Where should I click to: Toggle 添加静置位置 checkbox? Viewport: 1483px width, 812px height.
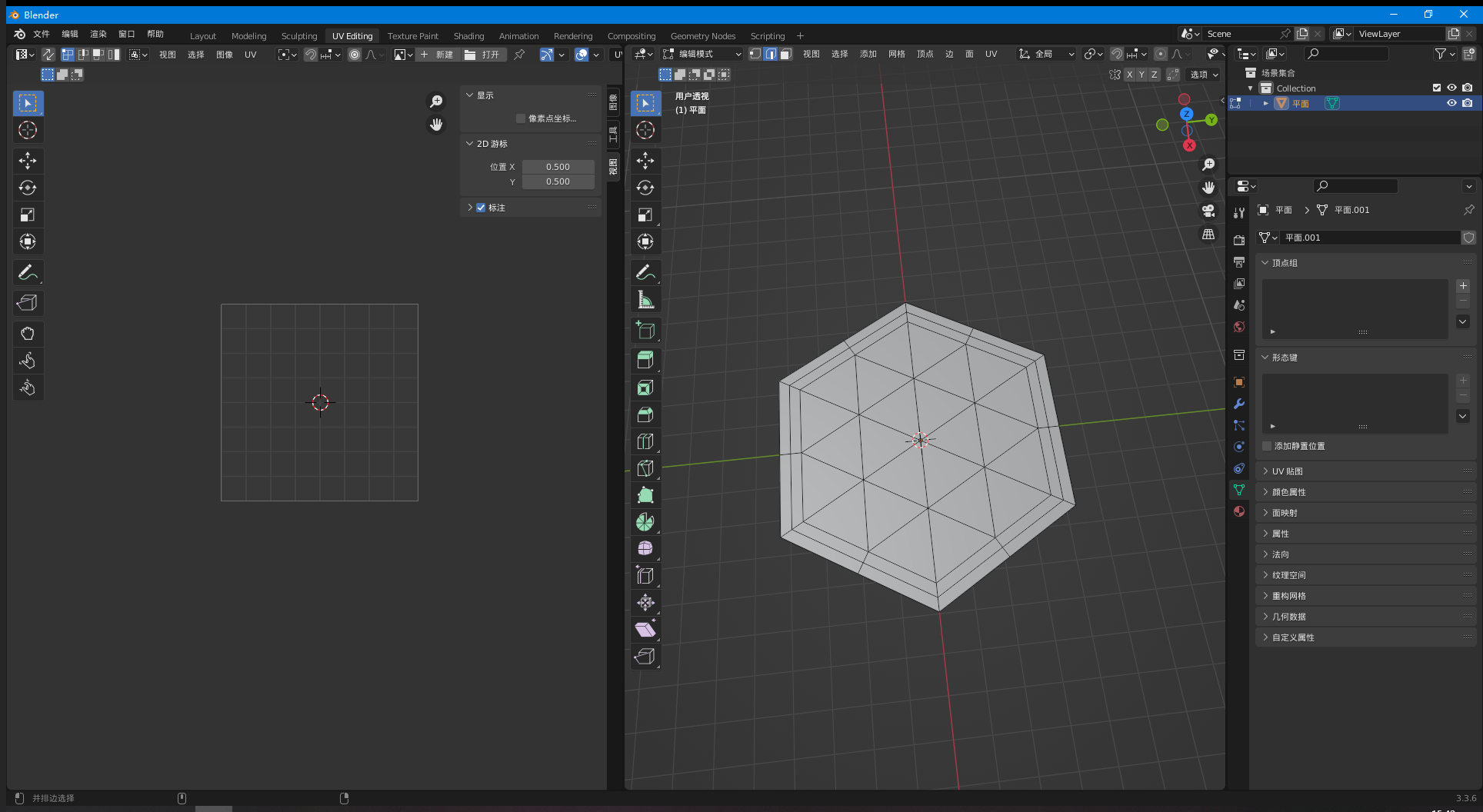(1267, 446)
